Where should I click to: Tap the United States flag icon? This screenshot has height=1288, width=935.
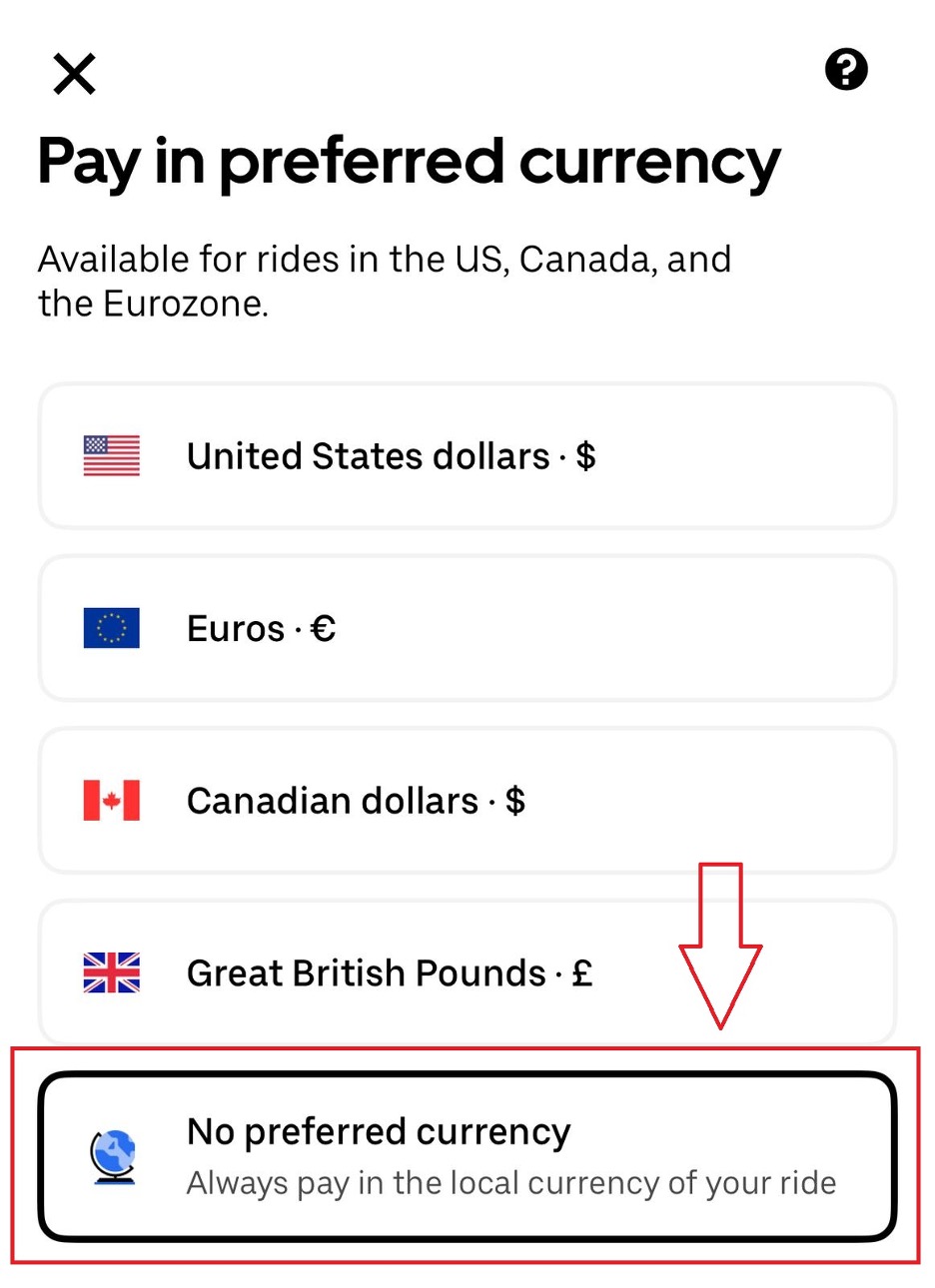click(111, 456)
